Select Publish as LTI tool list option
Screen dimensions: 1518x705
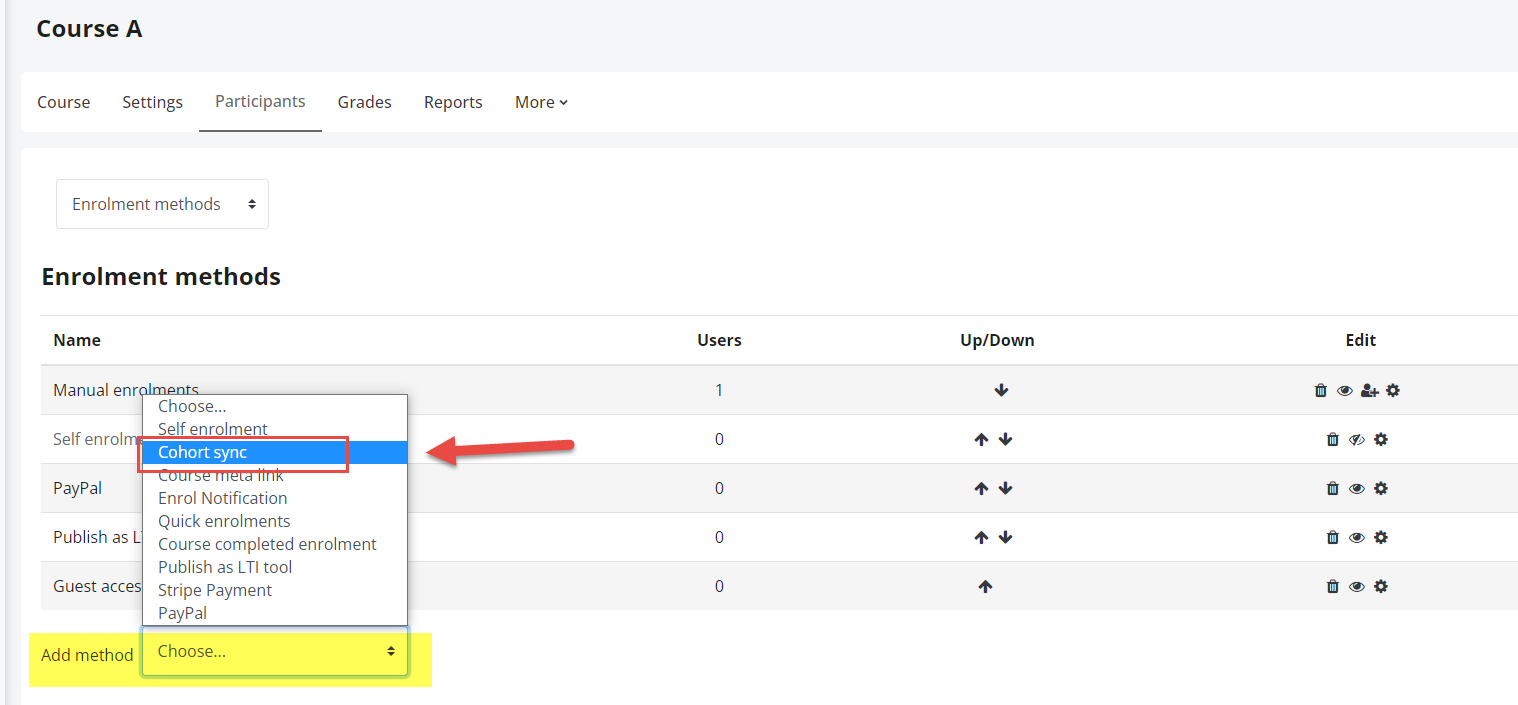(x=275, y=567)
